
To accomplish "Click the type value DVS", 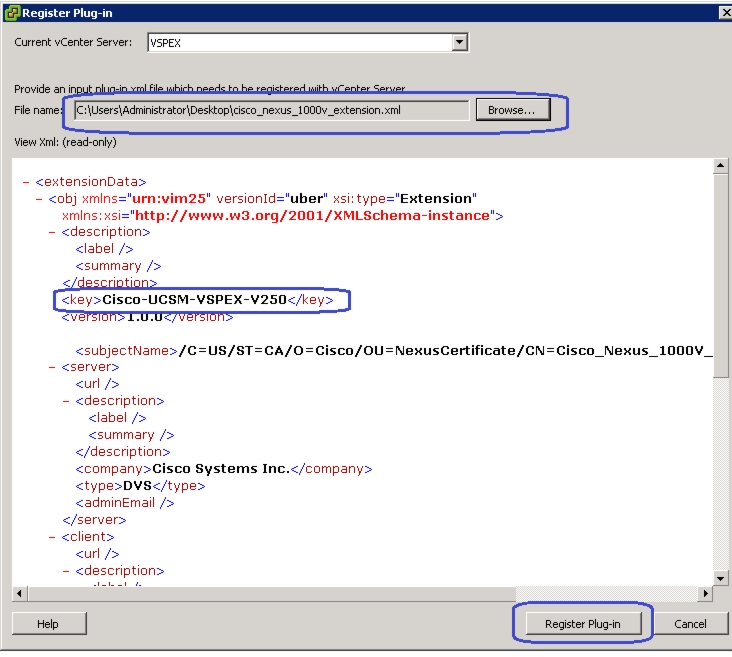I will click(x=137, y=486).
